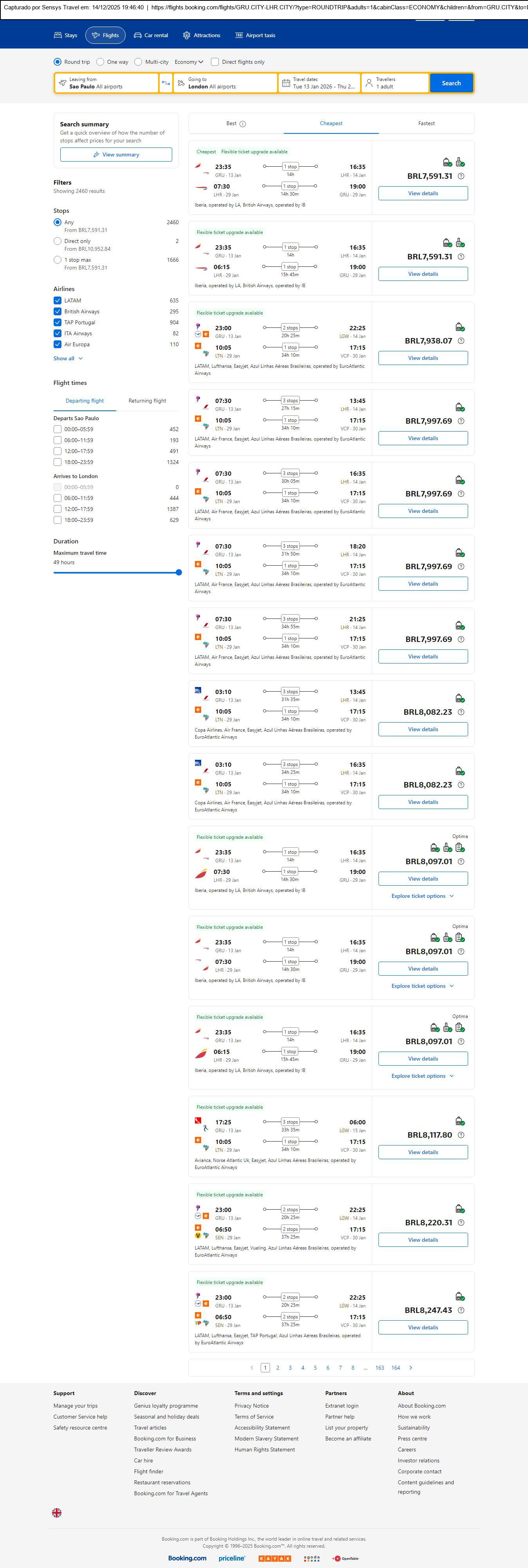
Task: Click the Attractions icon in the top navigation
Action: [186, 35]
